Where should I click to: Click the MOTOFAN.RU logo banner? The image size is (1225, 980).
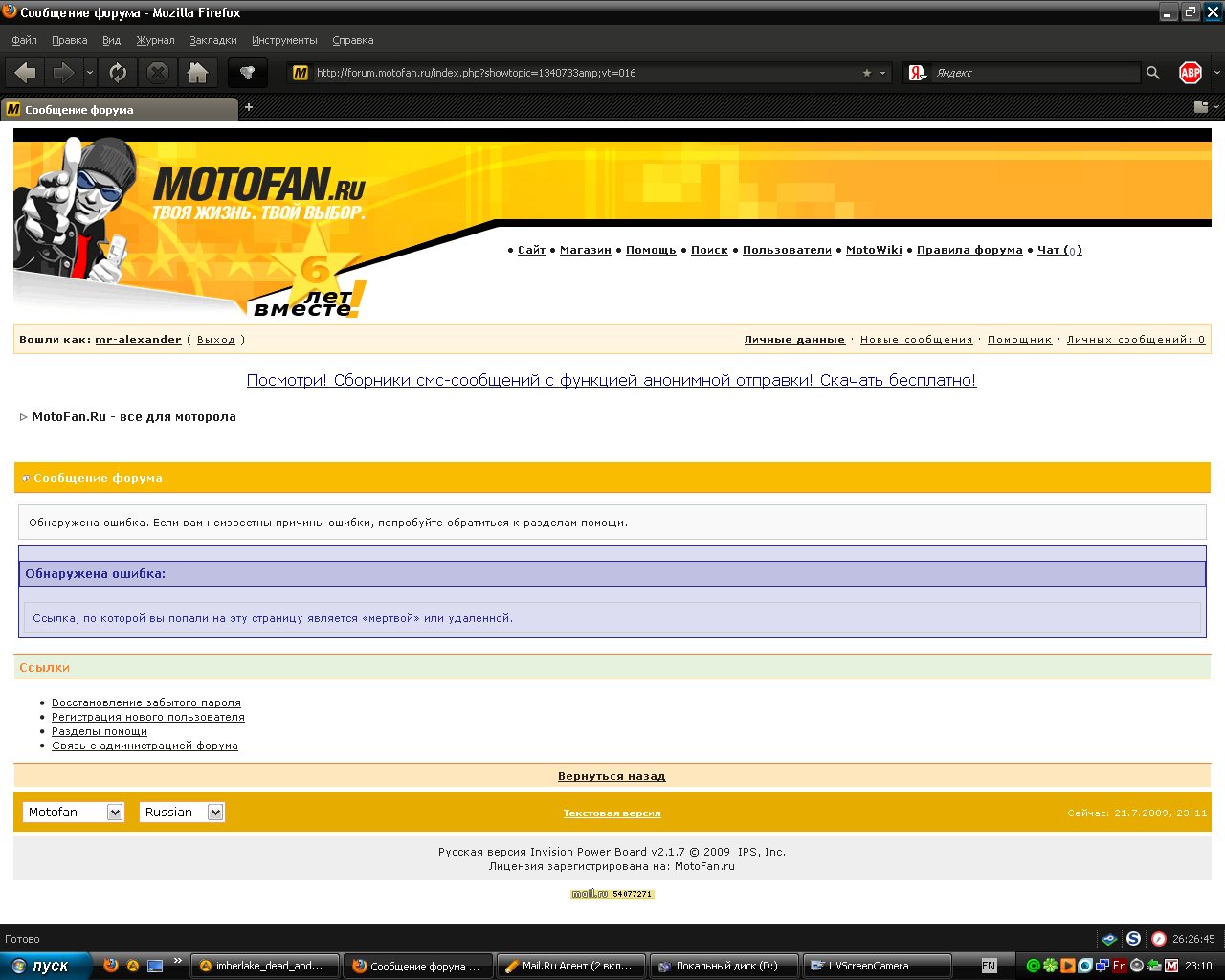[x=258, y=191]
